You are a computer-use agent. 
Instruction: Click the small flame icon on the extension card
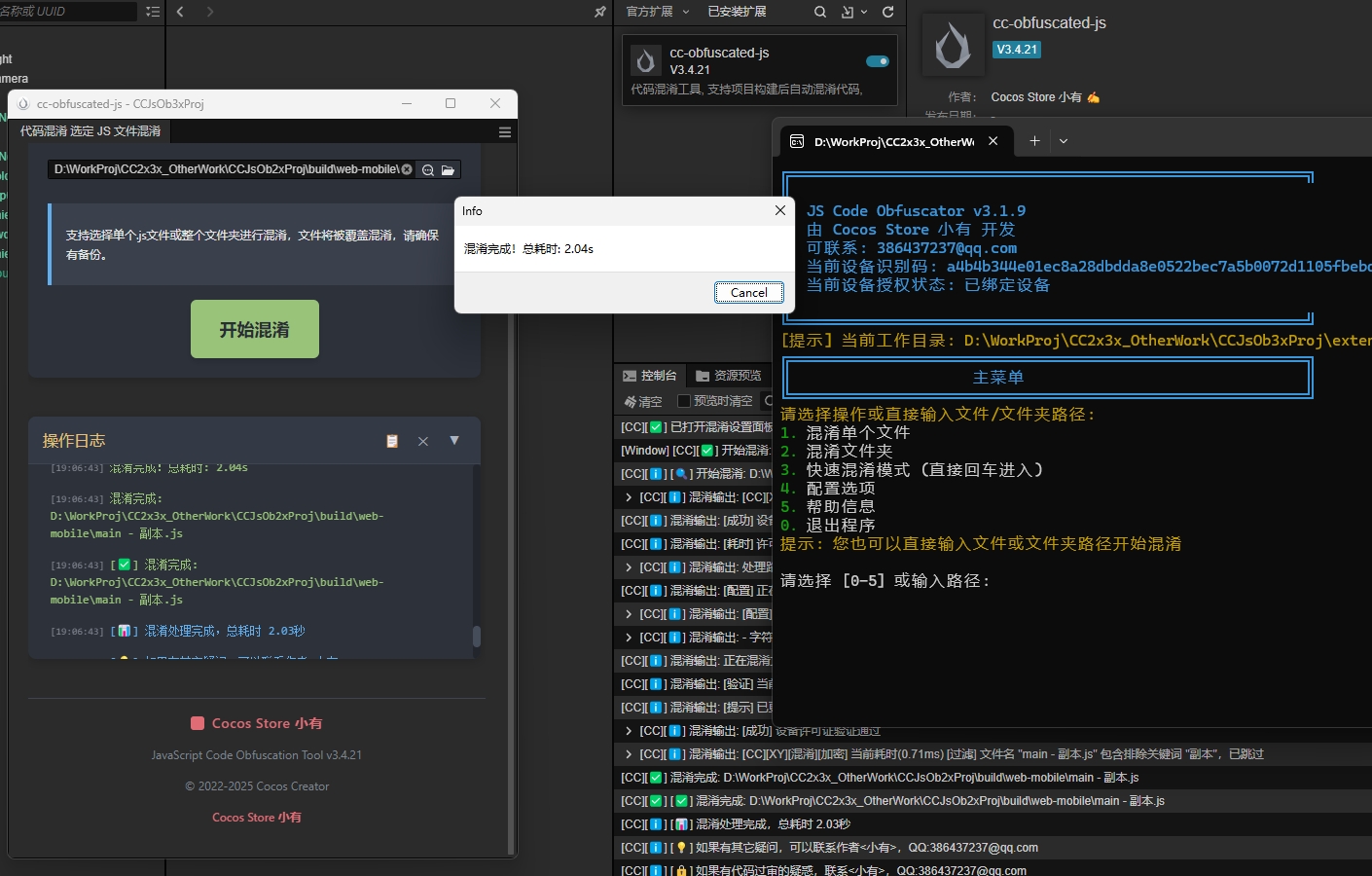(x=645, y=60)
